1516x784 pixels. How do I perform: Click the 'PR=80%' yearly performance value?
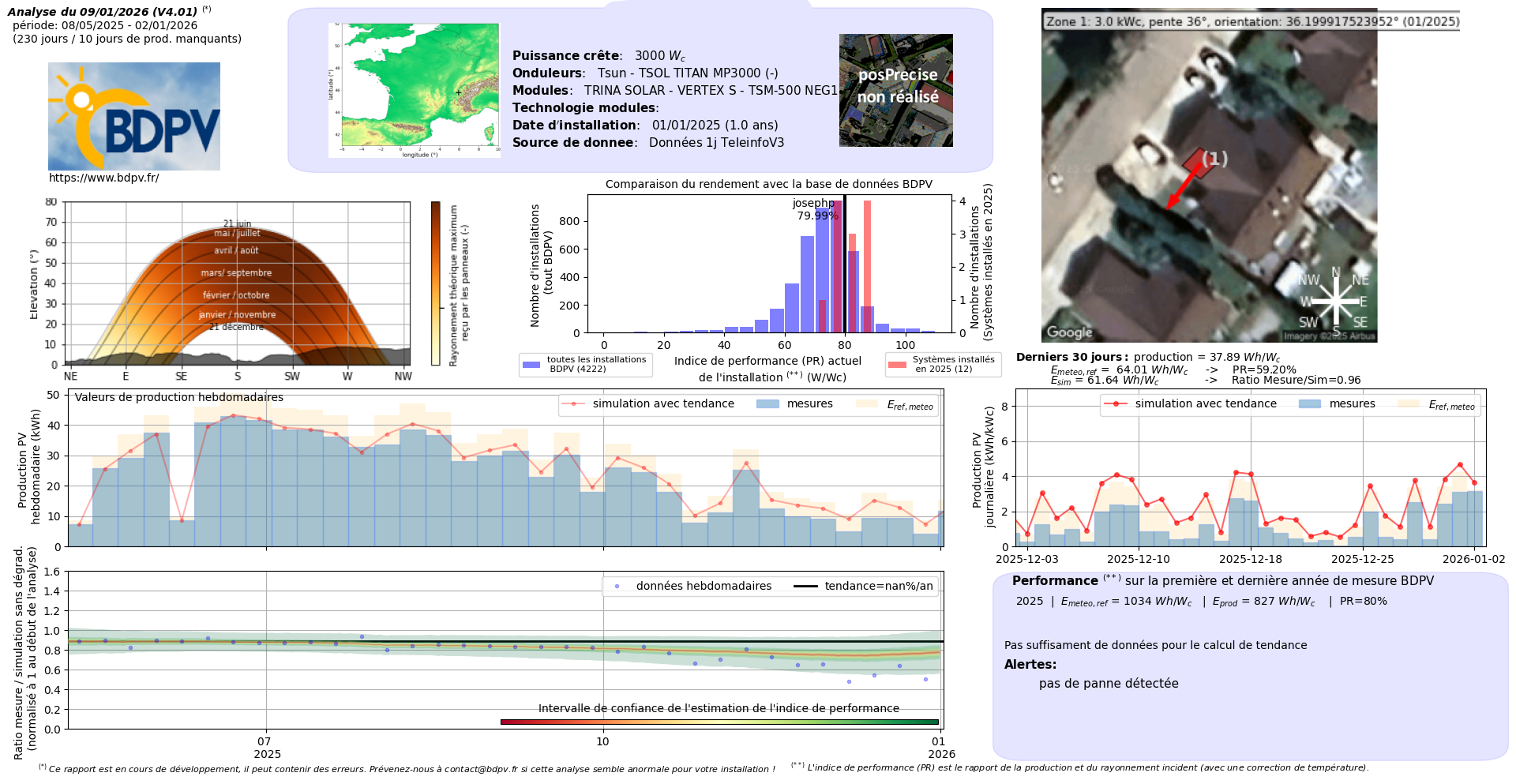[x=1364, y=601]
